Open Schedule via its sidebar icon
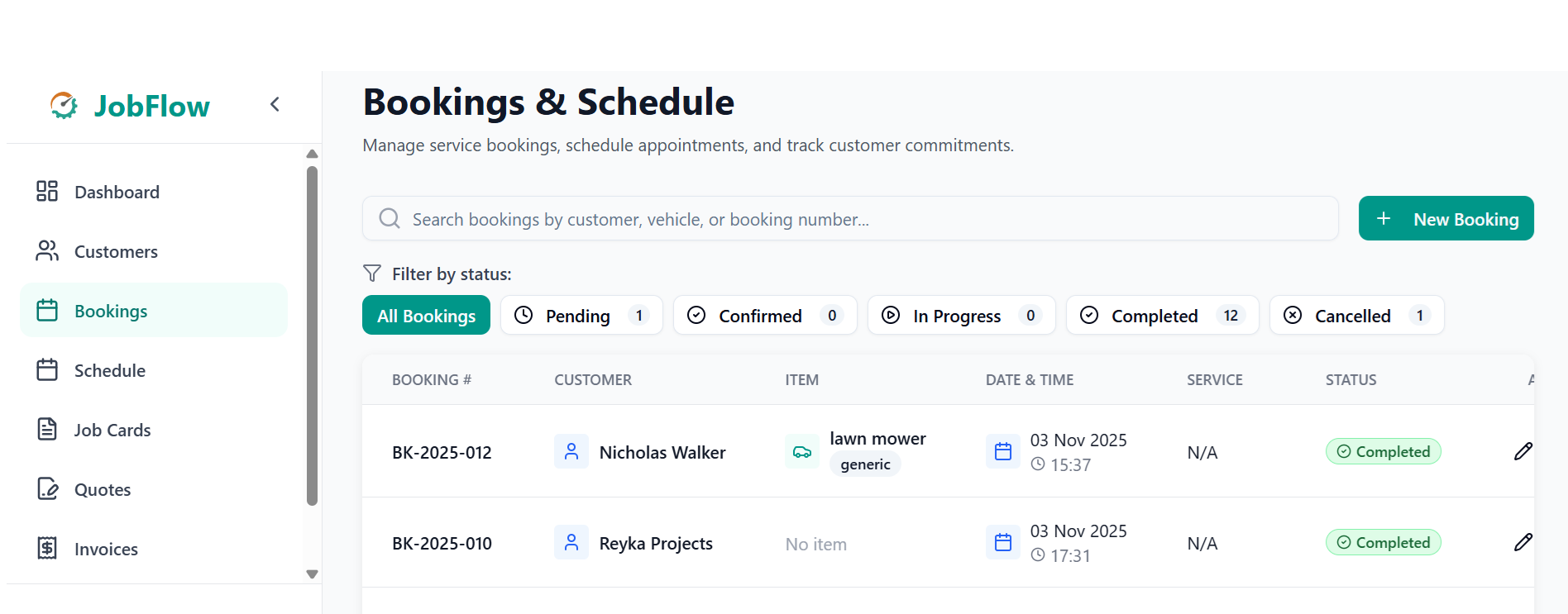Screen dimensions: 1568x614 click(47, 369)
